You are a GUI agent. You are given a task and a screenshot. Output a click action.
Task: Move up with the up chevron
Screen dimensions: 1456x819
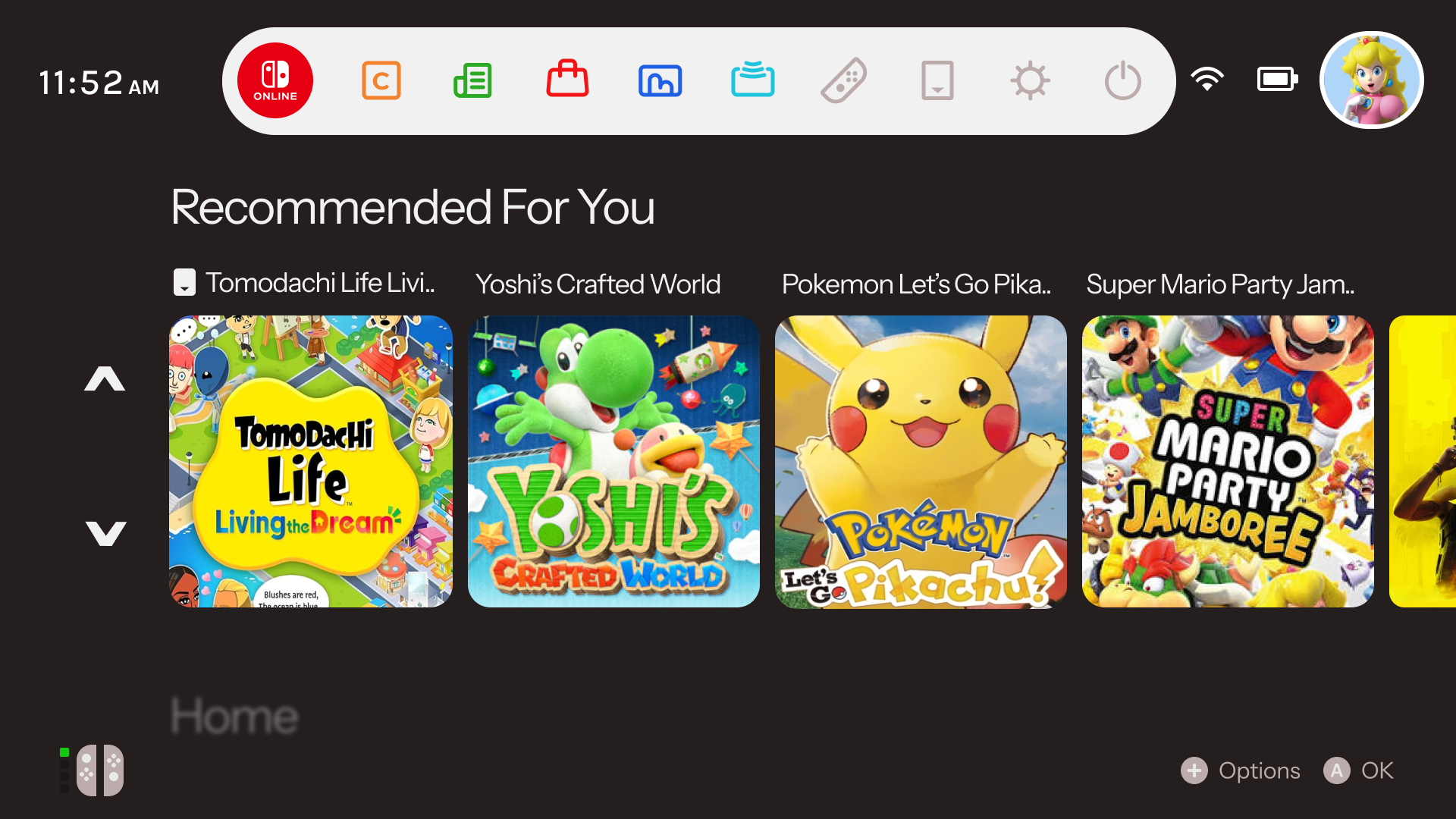coord(105,378)
